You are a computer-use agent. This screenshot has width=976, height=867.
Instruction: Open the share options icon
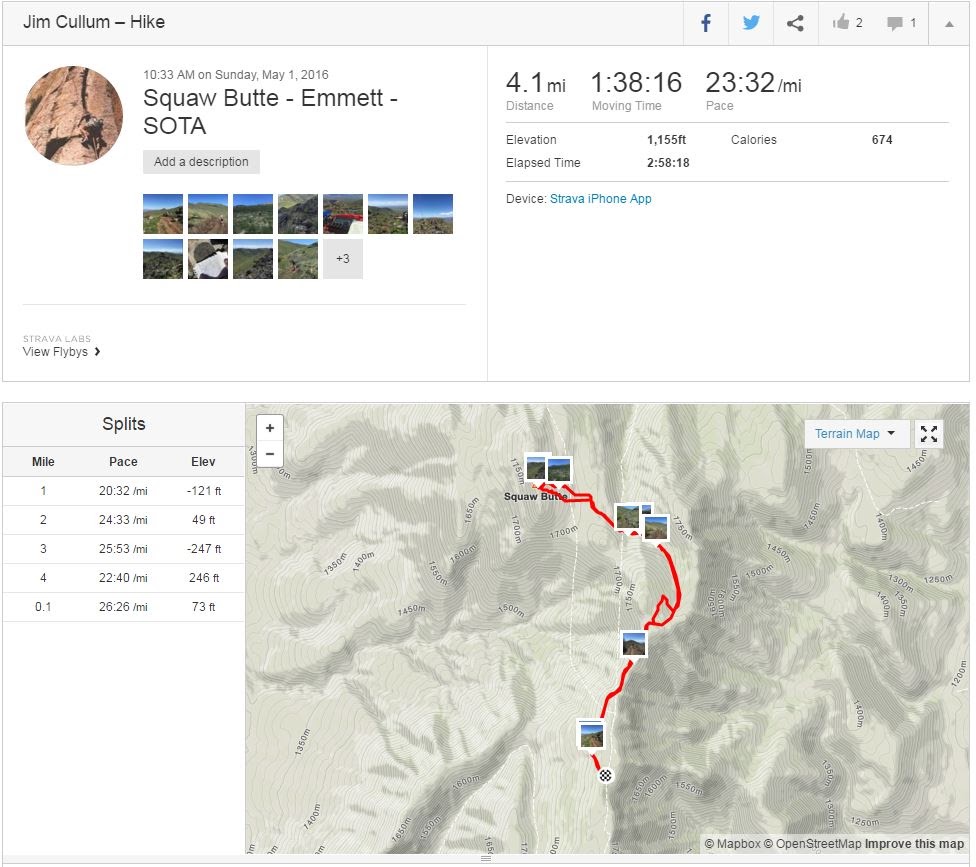[x=795, y=23]
